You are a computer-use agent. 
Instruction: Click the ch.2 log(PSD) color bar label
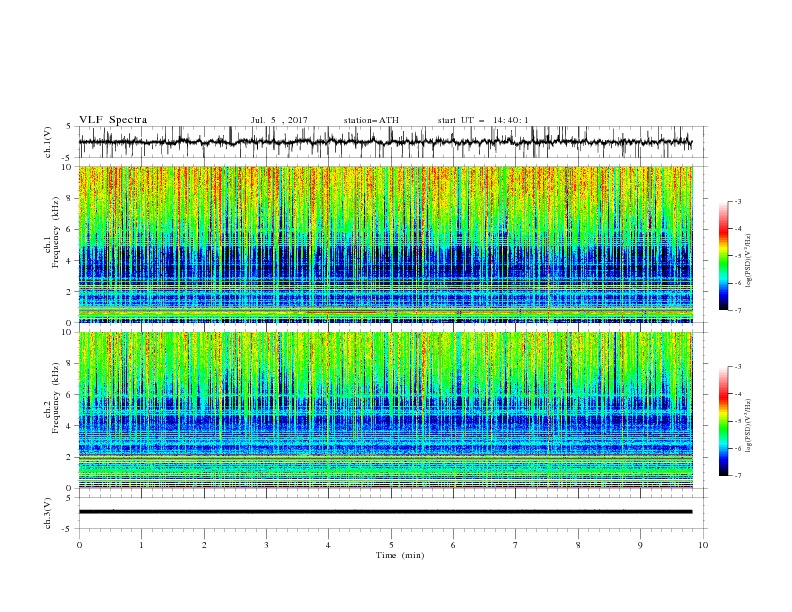[749, 425]
